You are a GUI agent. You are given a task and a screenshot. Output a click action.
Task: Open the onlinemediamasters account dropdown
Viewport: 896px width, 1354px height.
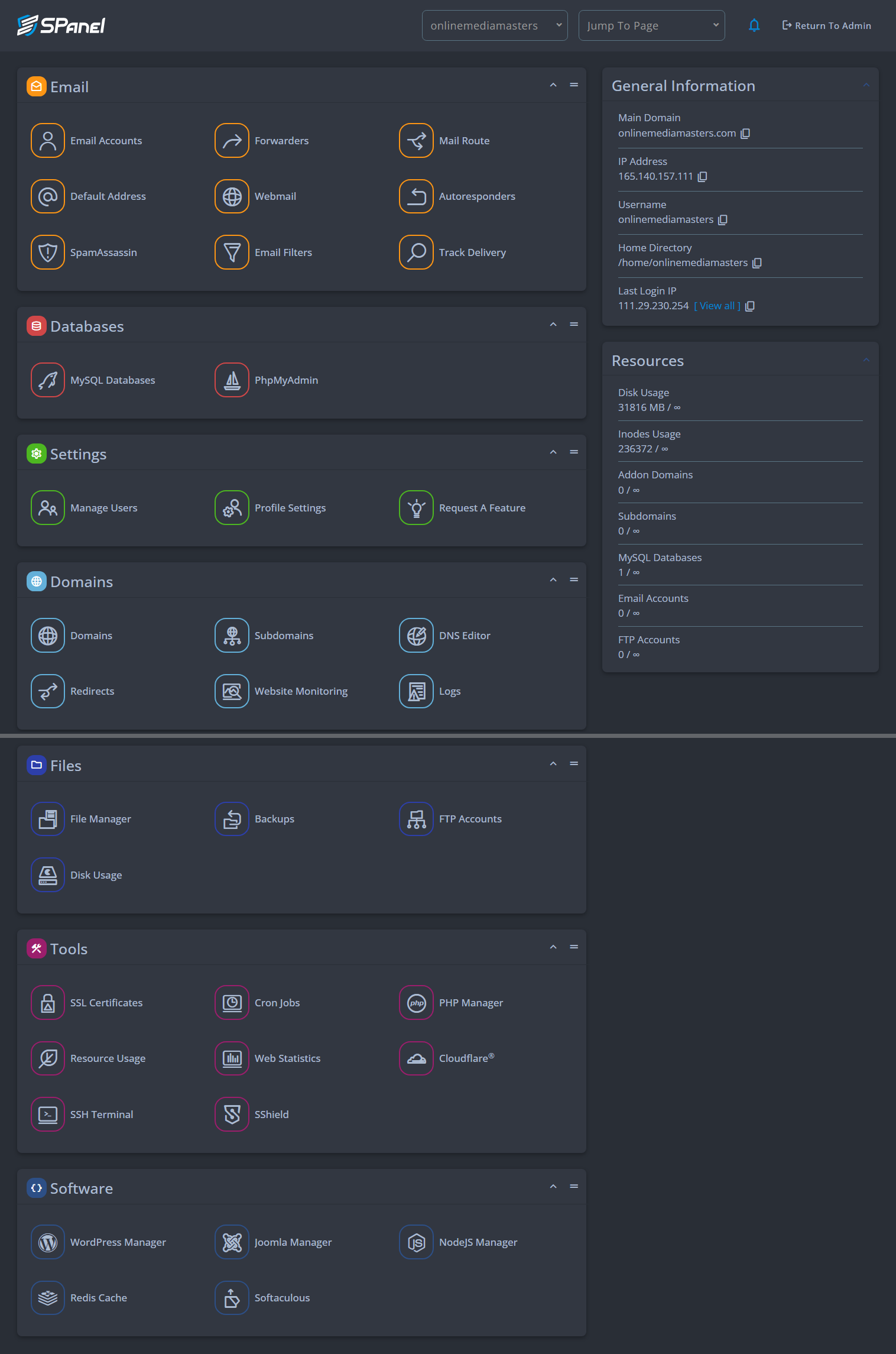click(x=494, y=25)
